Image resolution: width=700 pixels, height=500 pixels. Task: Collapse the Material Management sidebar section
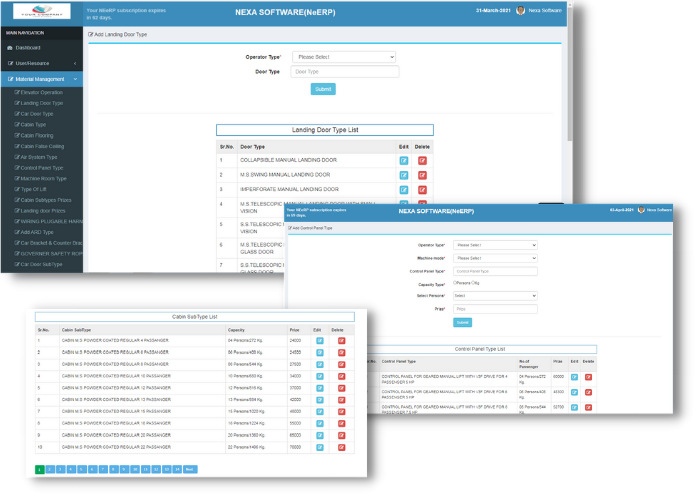tap(40, 78)
